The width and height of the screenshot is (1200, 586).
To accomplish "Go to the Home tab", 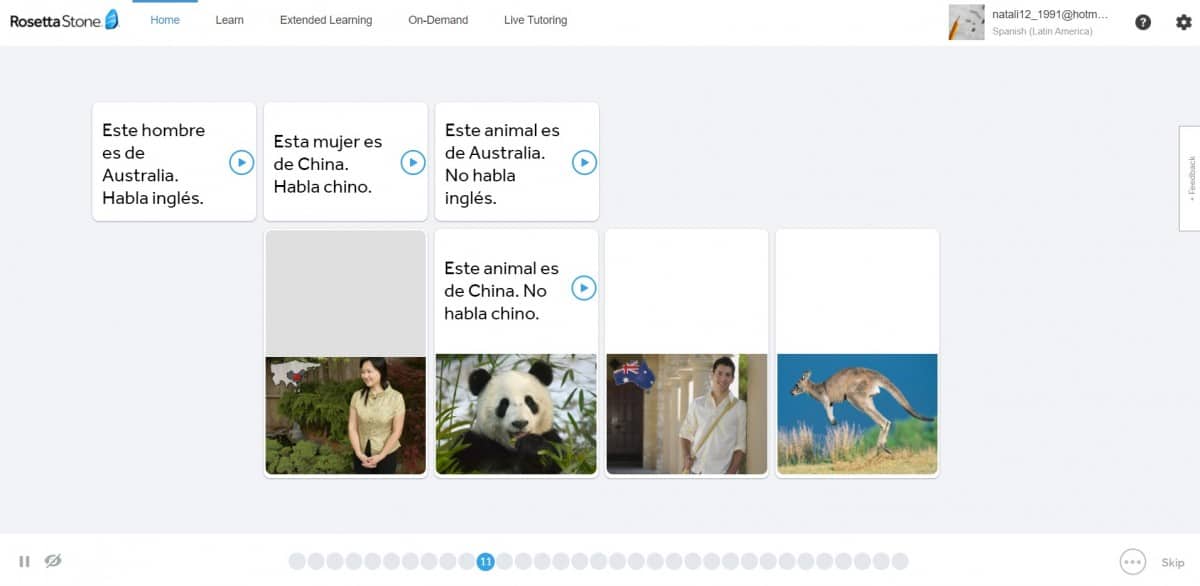I will tap(165, 20).
